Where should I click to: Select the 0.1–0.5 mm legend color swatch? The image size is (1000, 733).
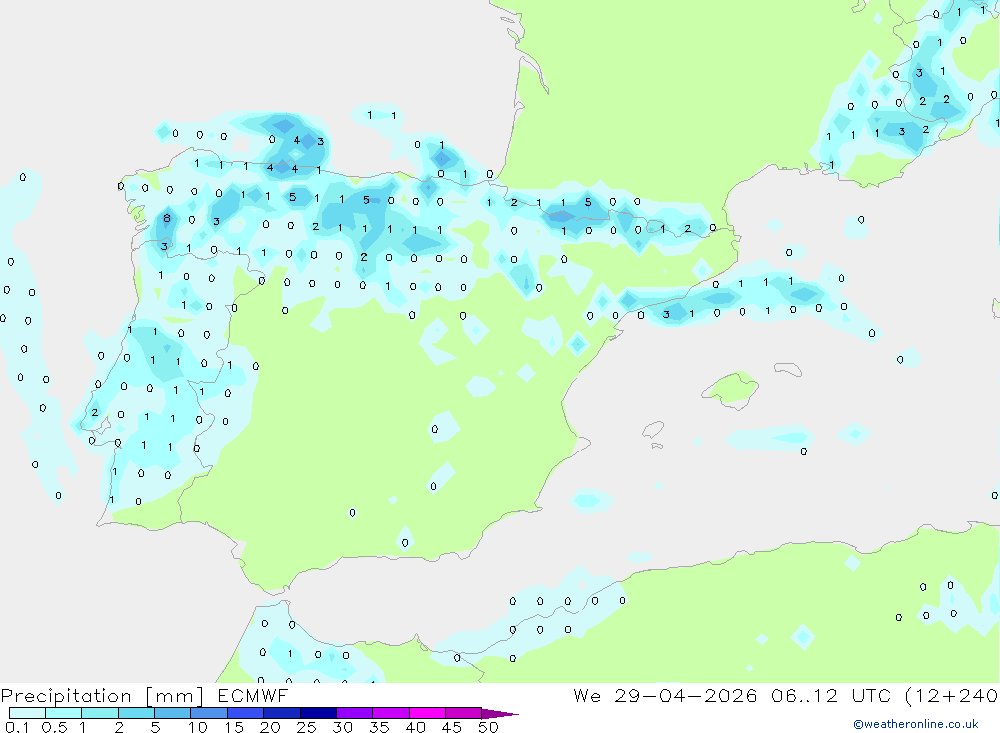(27, 713)
